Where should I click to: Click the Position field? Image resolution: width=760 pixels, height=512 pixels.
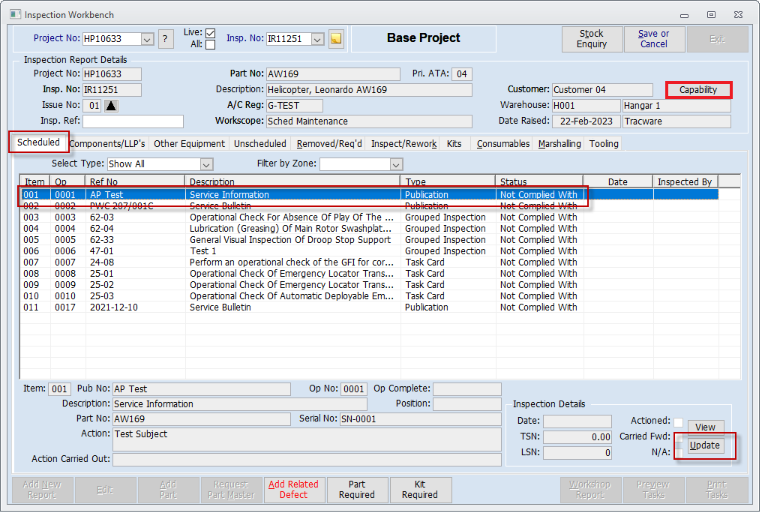[467, 404]
